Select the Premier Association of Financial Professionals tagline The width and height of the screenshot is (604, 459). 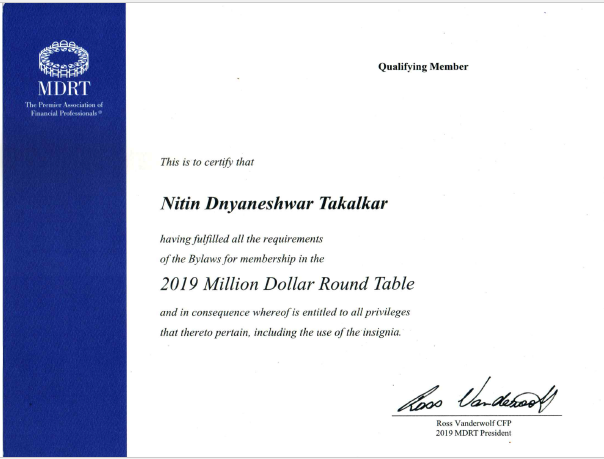pyautogui.click(x=64, y=109)
